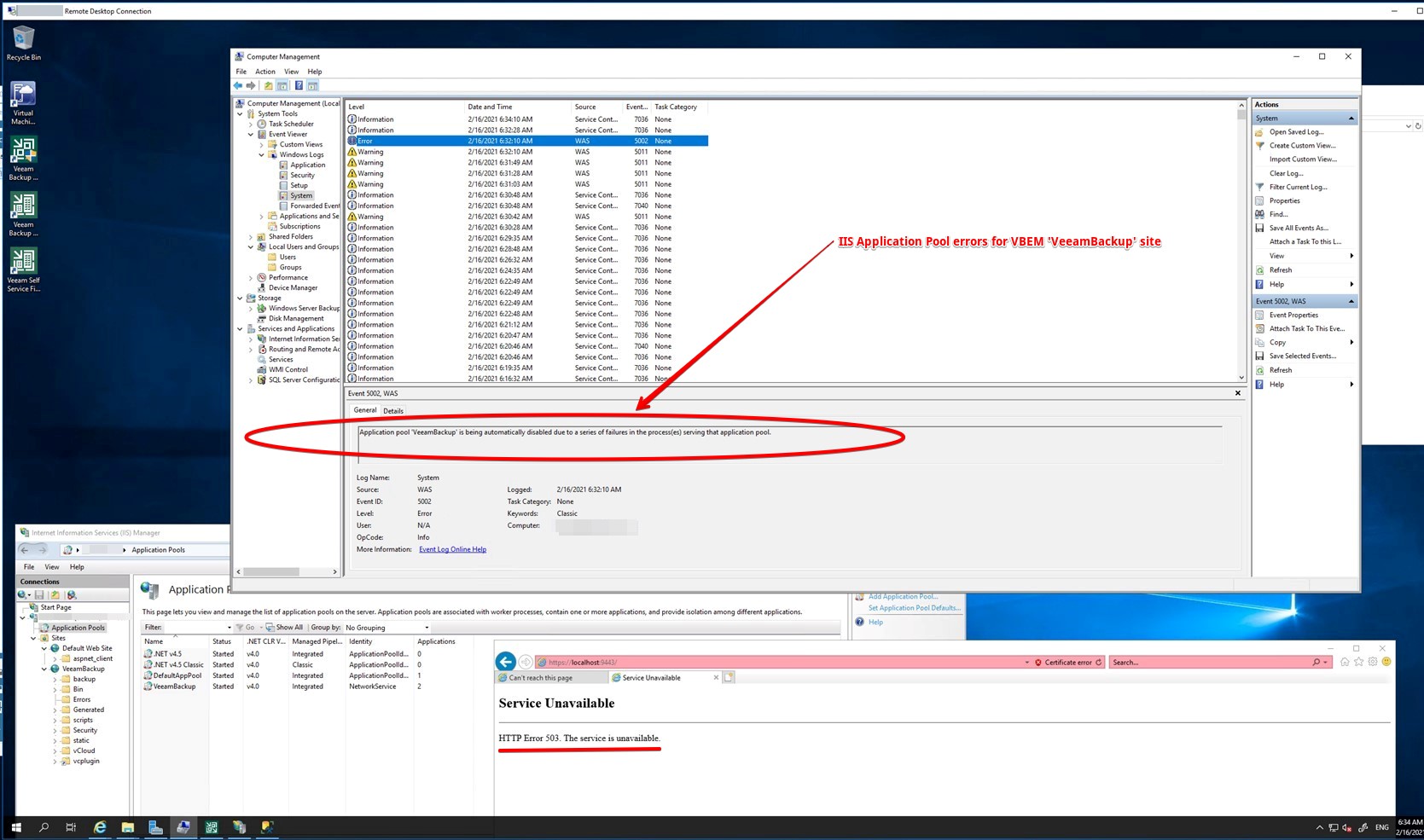Expand the Custom Views tree node
1424x840 pixels.
(x=262, y=144)
